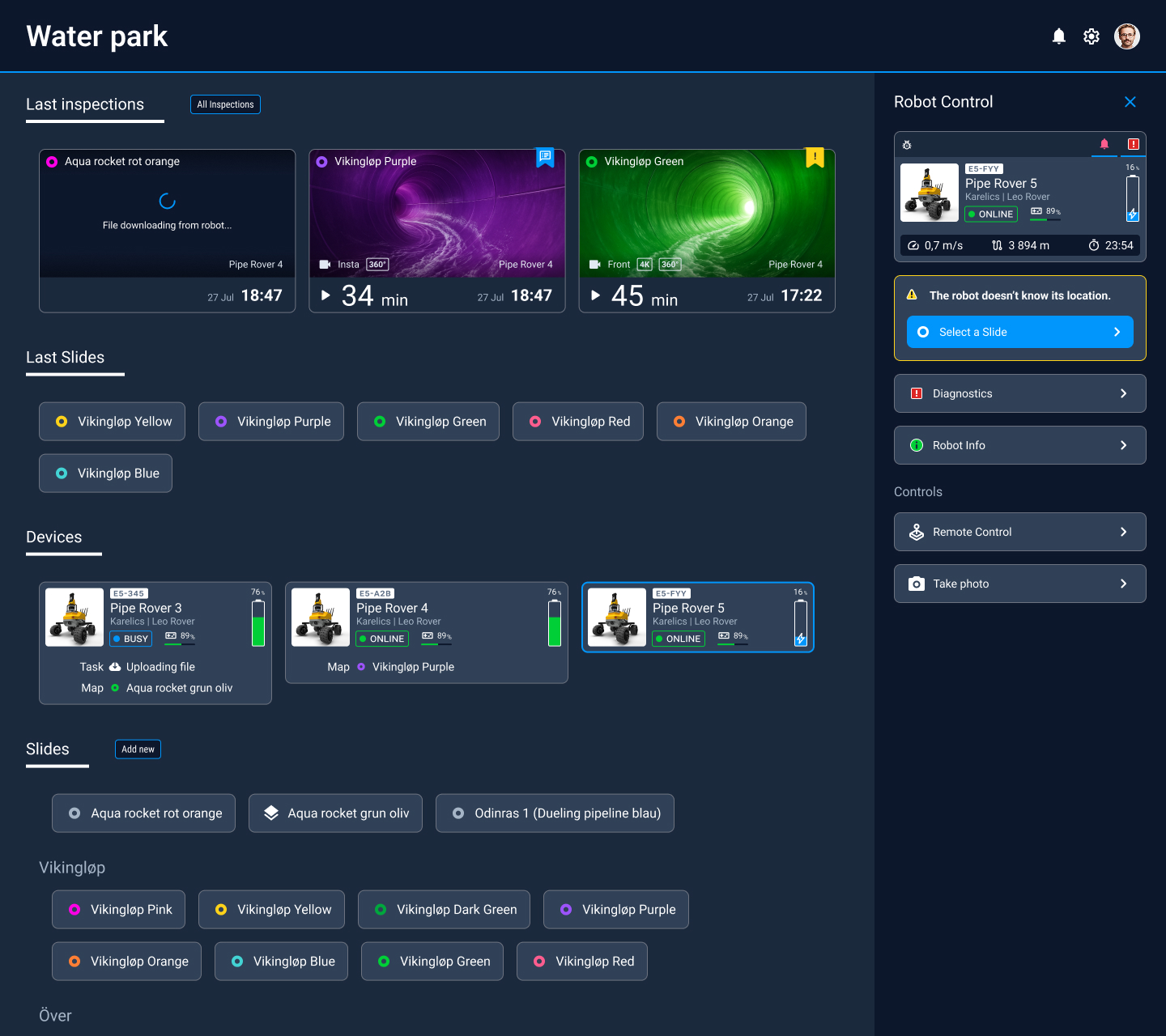
Task: Expand the Diagnostics section
Action: [1019, 393]
